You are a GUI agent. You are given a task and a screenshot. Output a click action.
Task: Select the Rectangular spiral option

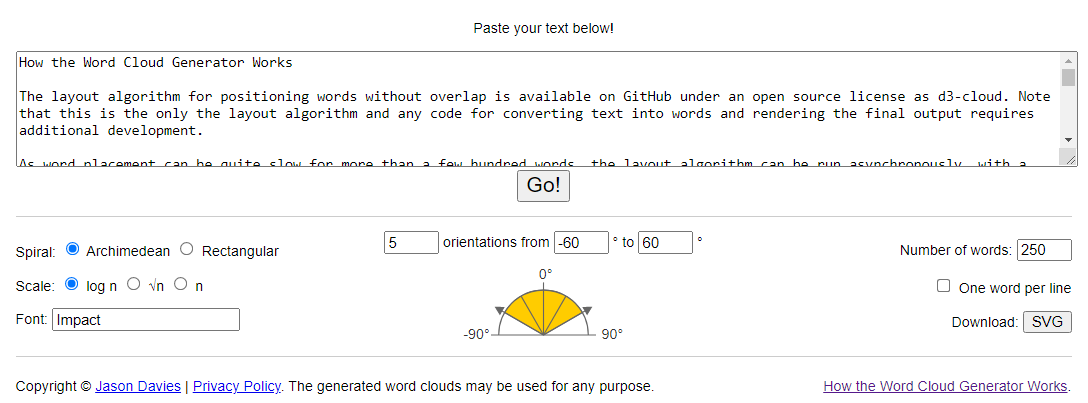pyautogui.click(x=187, y=250)
